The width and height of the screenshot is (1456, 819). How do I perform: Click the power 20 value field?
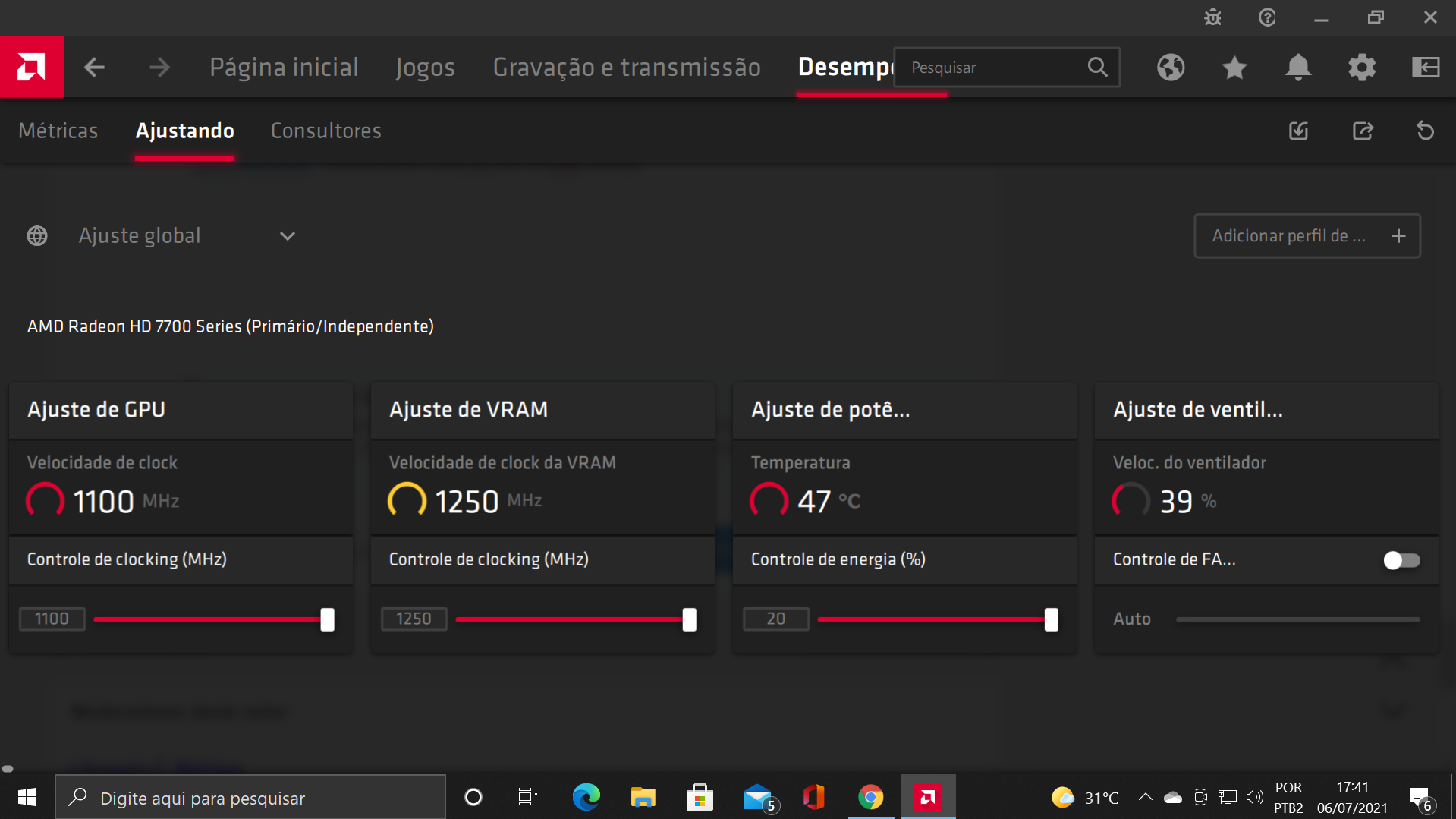[x=775, y=619]
